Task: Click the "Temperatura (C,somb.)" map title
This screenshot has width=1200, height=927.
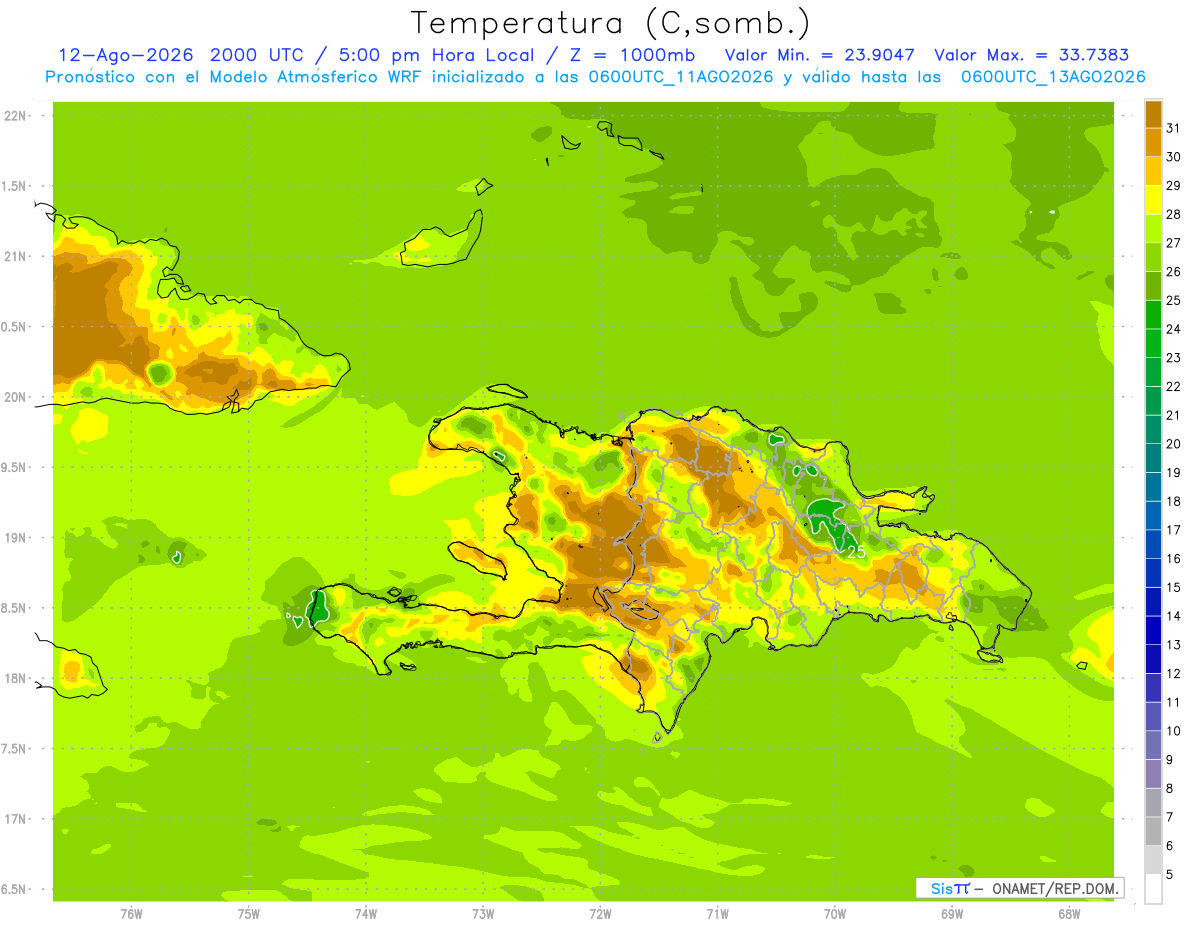Action: [611, 23]
